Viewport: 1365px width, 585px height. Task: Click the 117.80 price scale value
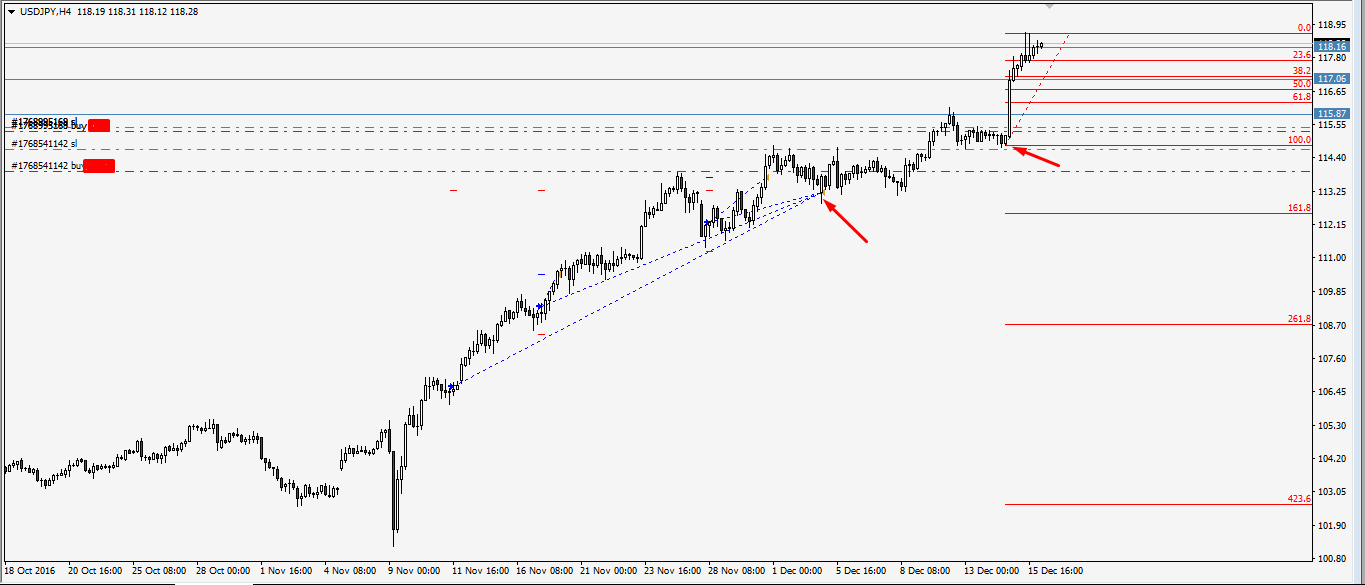coord(1333,58)
